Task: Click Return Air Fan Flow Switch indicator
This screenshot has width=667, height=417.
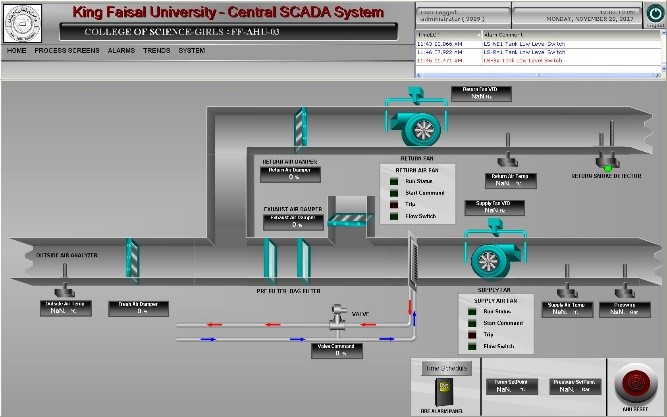Action: [394, 216]
